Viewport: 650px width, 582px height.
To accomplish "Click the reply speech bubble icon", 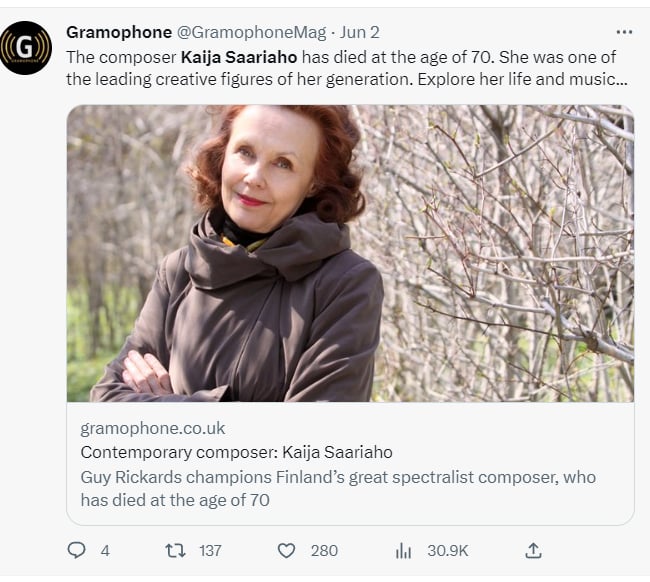I will [76, 550].
